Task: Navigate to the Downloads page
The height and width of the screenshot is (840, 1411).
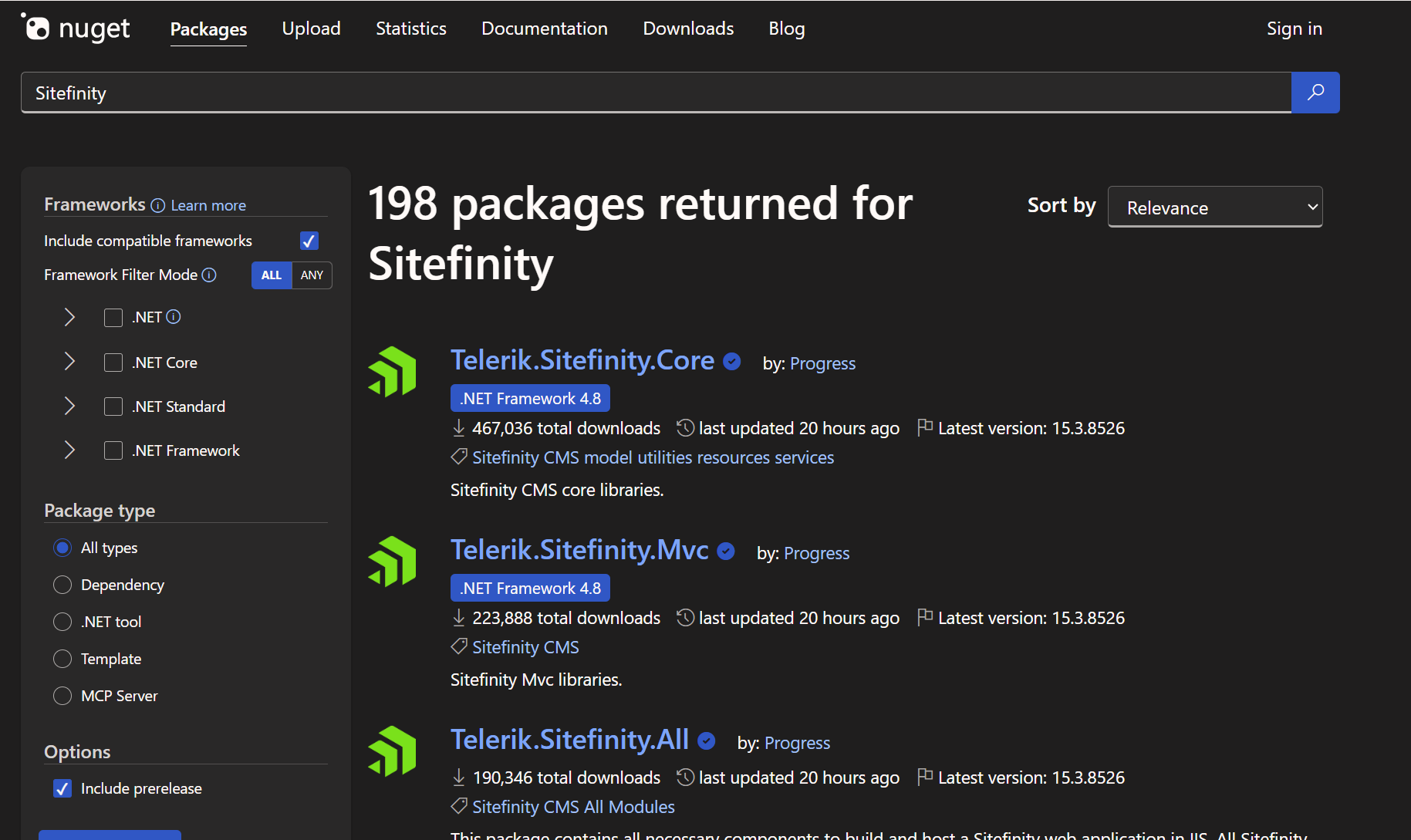Action: (687, 29)
